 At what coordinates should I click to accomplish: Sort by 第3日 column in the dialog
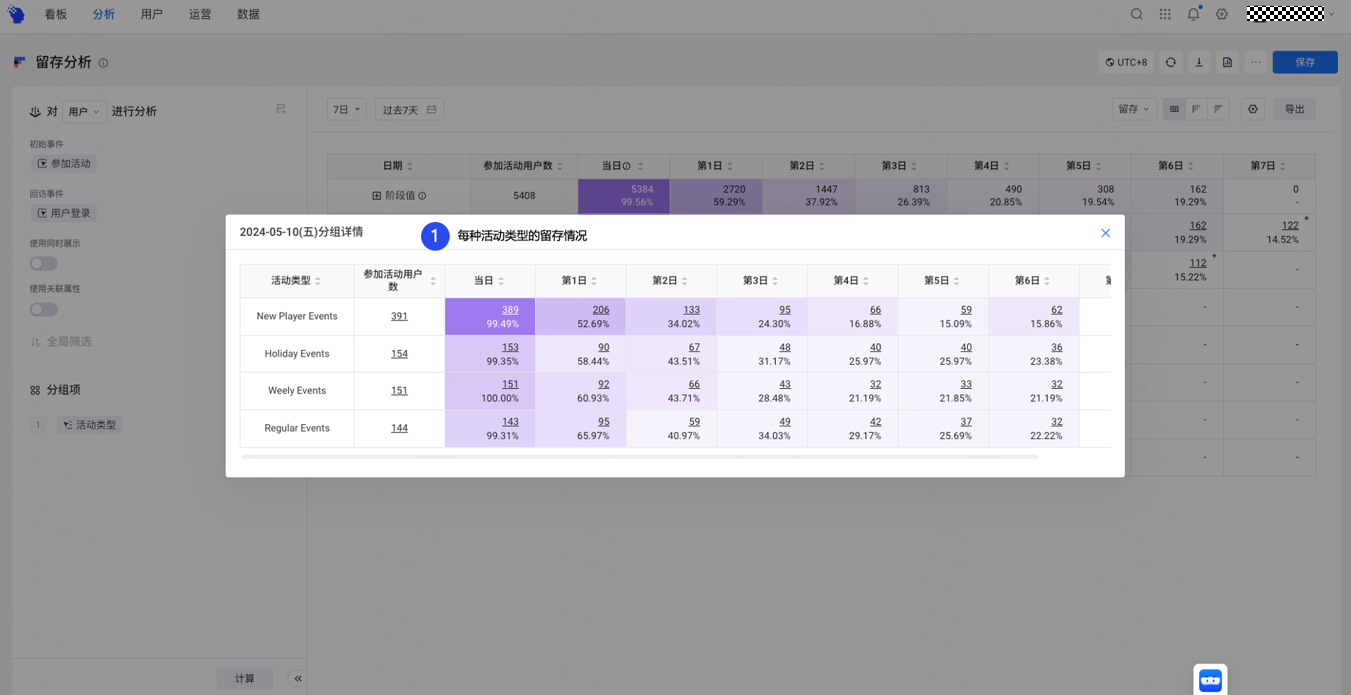click(775, 281)
